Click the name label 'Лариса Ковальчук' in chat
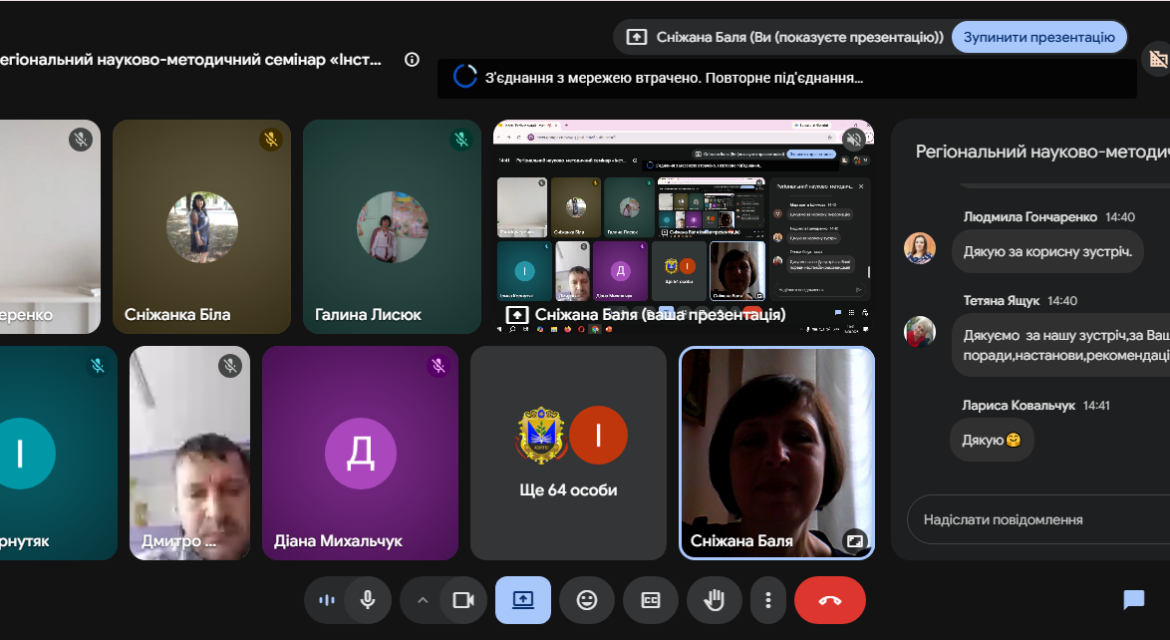Image resolution: width=1170 pixels, height=640 pixels. click(x=1018, y=406)
